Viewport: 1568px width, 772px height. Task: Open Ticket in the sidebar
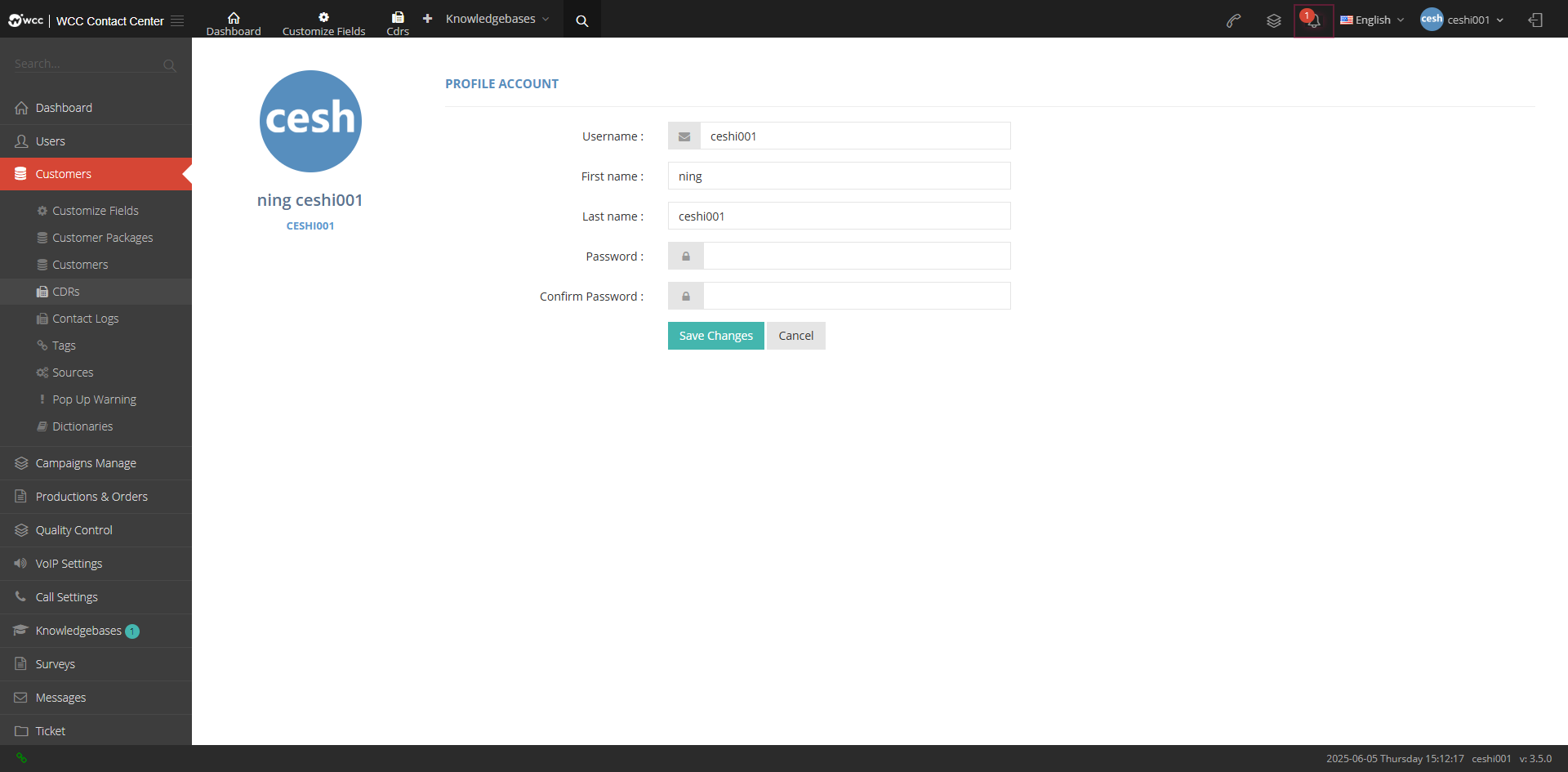pyautogui.click(x=96, y=730)
